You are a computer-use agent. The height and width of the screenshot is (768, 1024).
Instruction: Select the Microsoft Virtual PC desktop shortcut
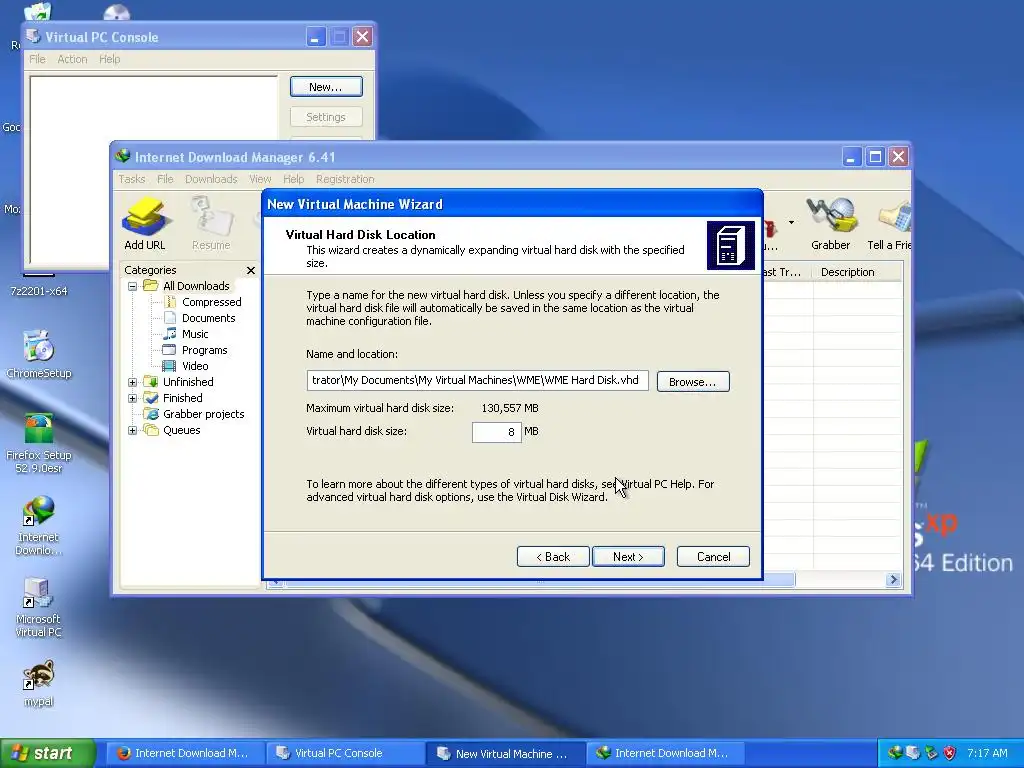coord(39,608)
